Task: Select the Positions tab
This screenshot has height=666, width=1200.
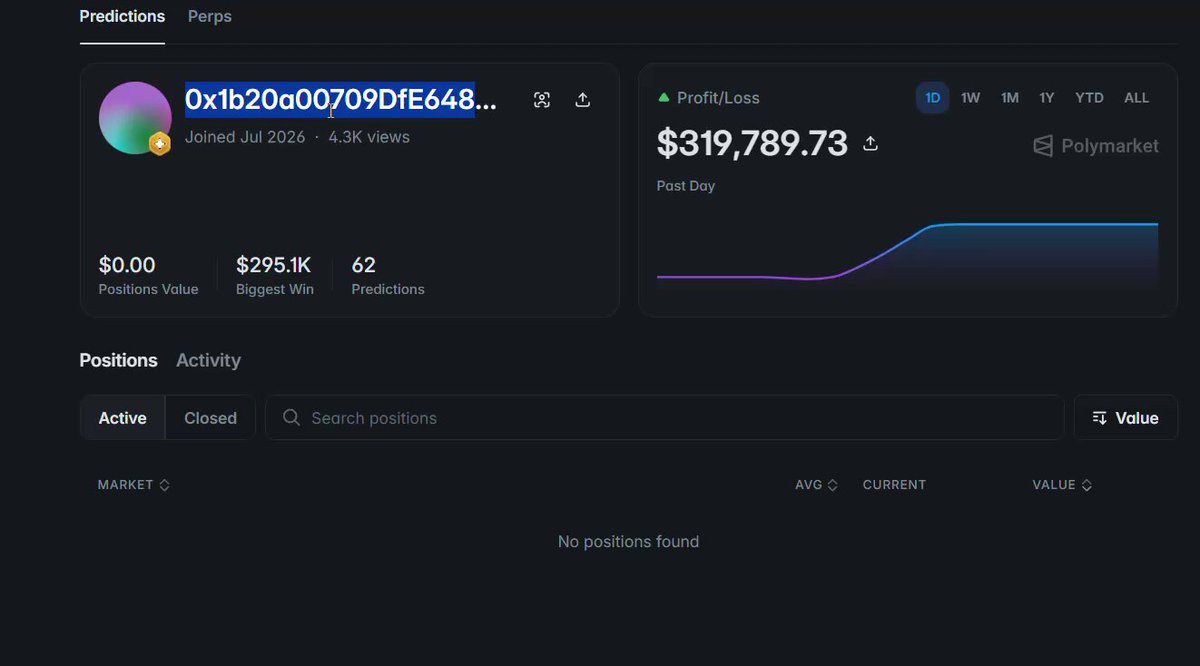Action: (118, 360)
